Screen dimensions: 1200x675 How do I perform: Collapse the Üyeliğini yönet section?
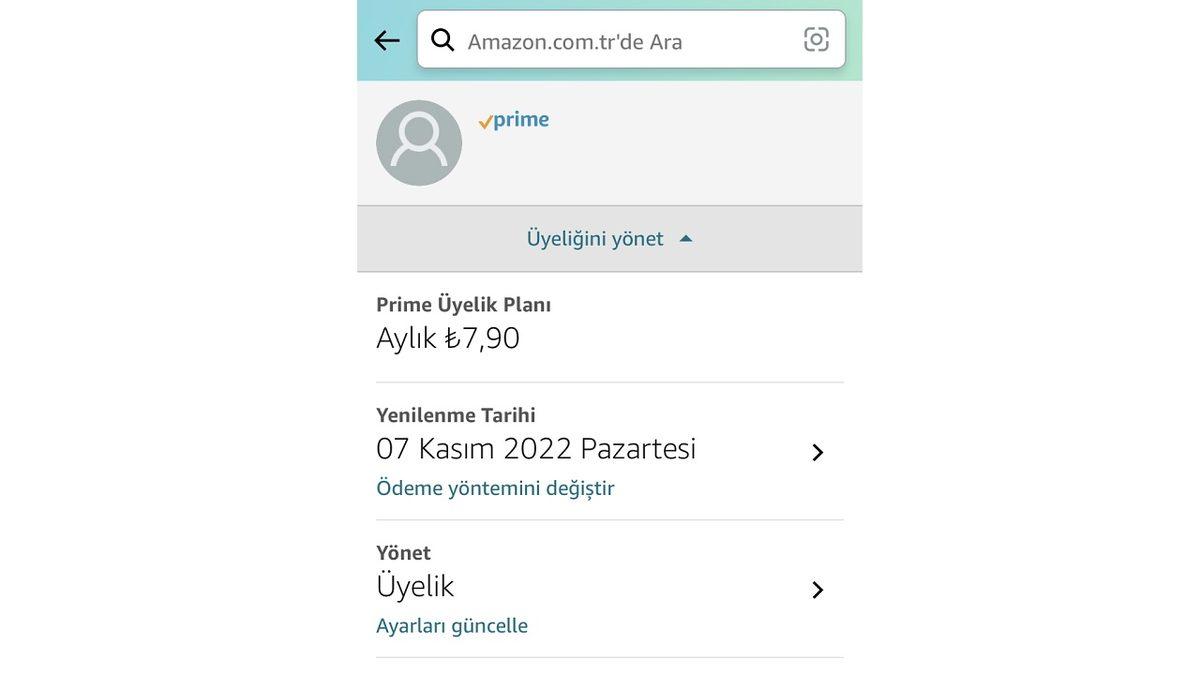(x=684, y=237)
